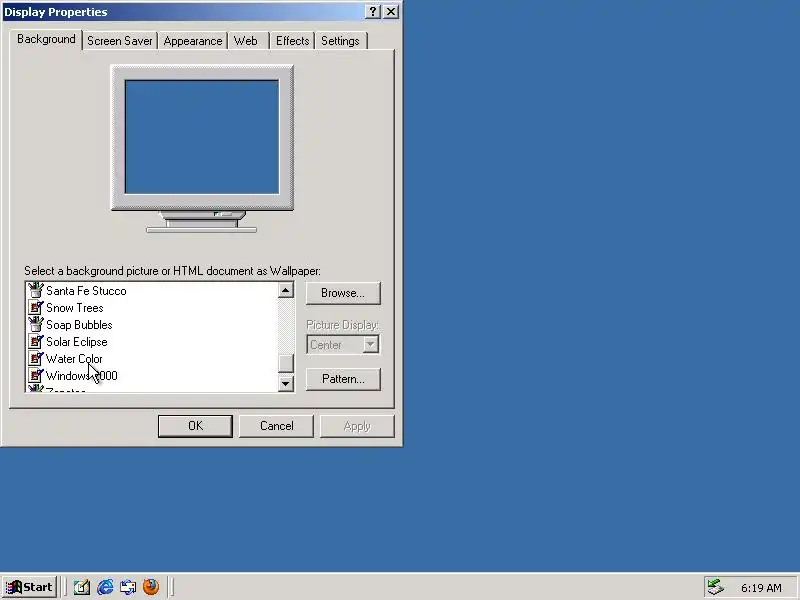Open the Pattern... dialog button
Image resolution: width=800 pixels, height=600 pixels.
click(x=343, y=379)
